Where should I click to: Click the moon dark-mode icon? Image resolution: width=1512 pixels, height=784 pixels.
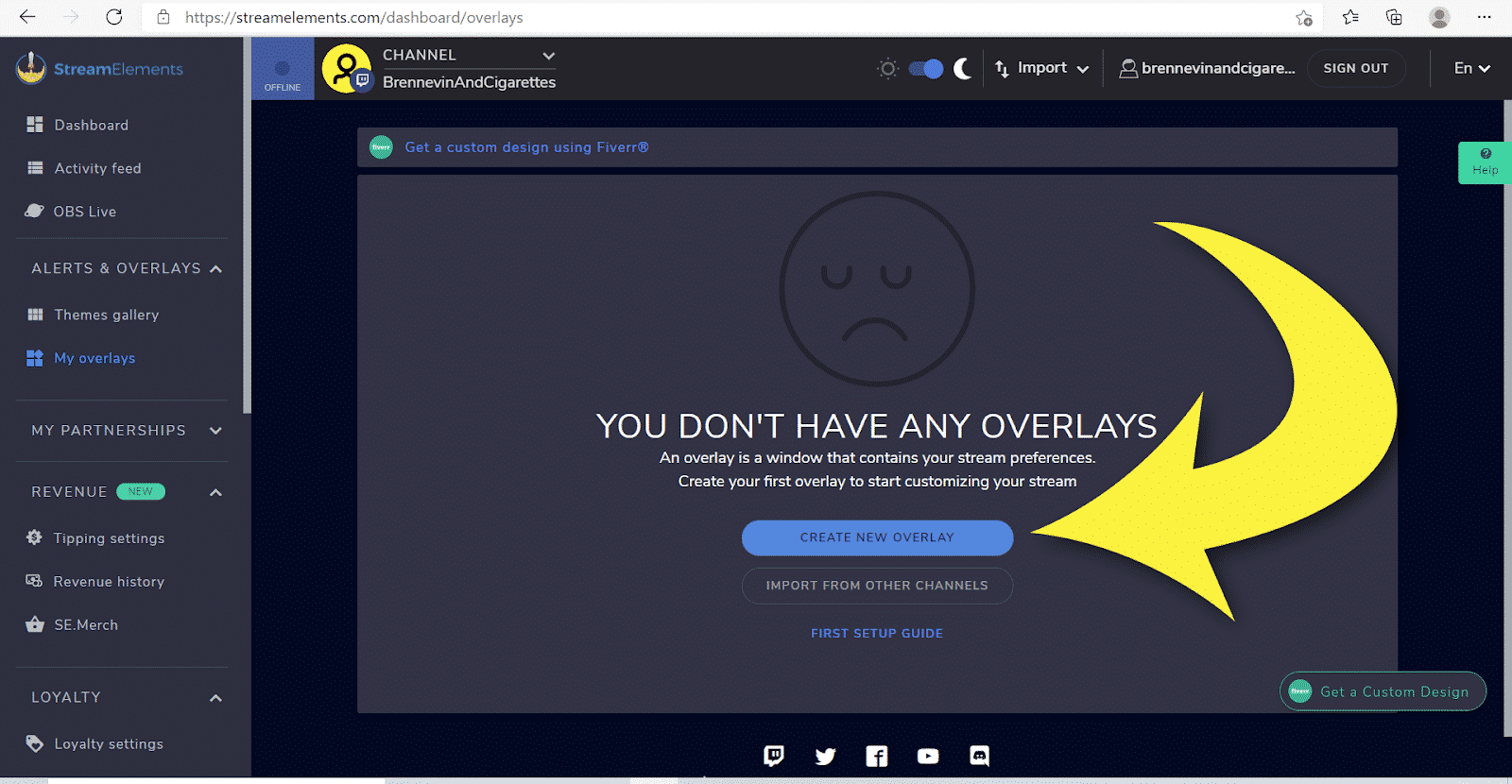coord(962,68)
